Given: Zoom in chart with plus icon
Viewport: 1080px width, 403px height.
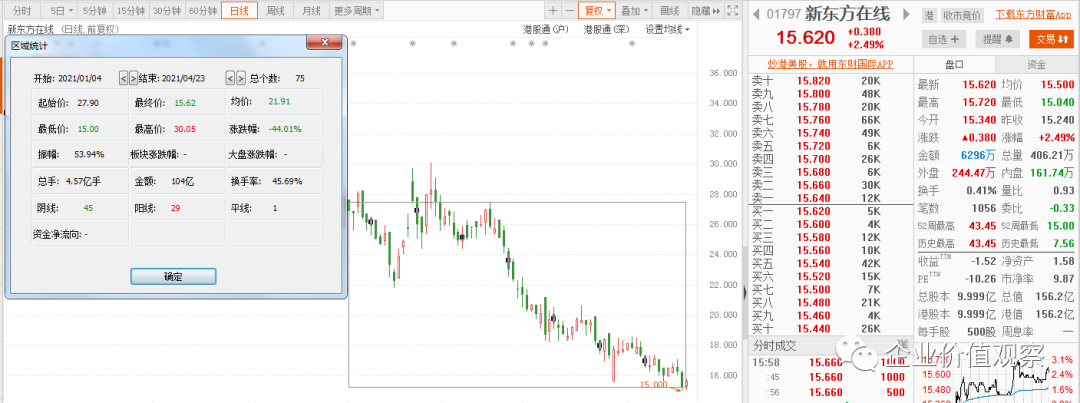Looking at the screenshot, I should pyautogui.click(x=552, y=11).
